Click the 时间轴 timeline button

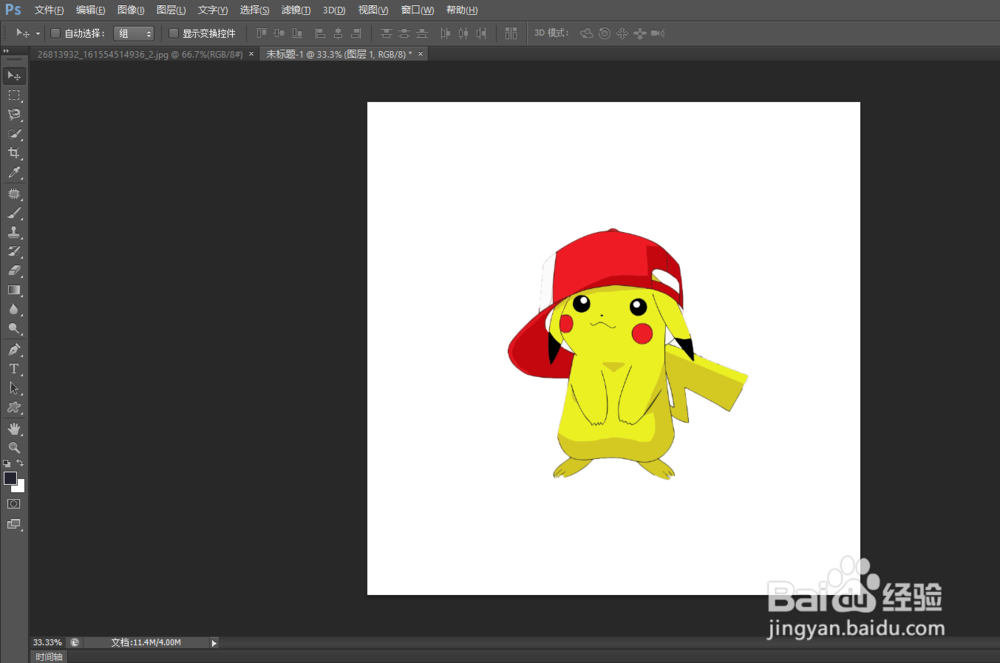click(48, 656)
